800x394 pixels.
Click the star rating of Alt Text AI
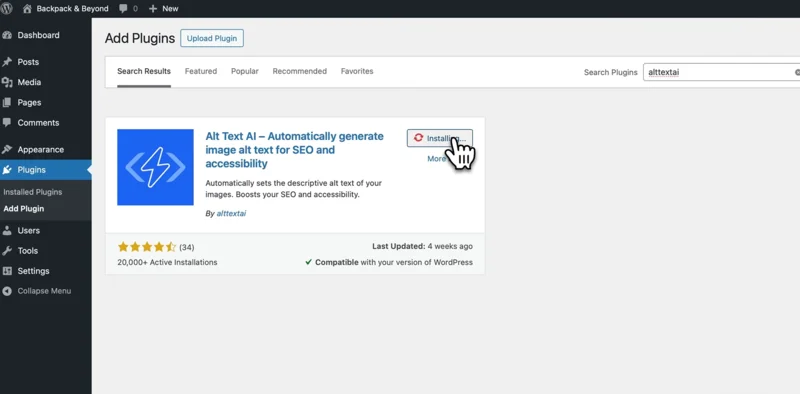click(147, 247)
